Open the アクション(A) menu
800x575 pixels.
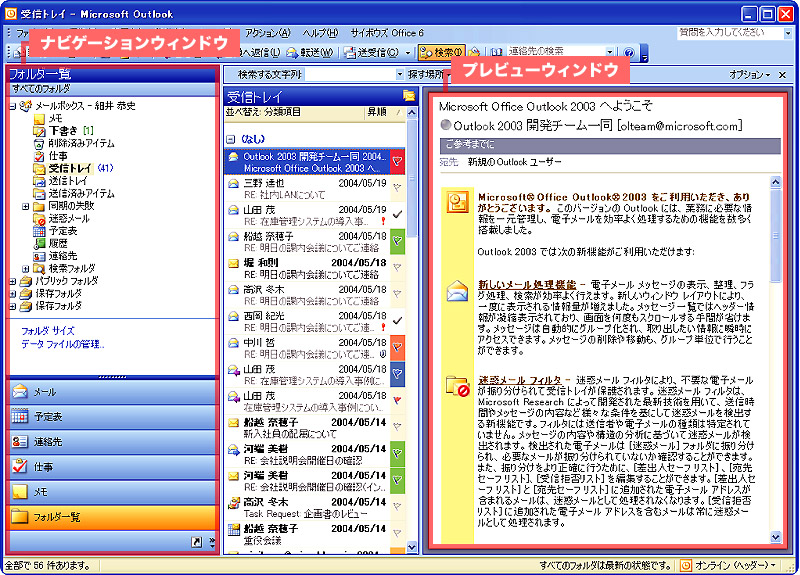[x=267, y=33]
